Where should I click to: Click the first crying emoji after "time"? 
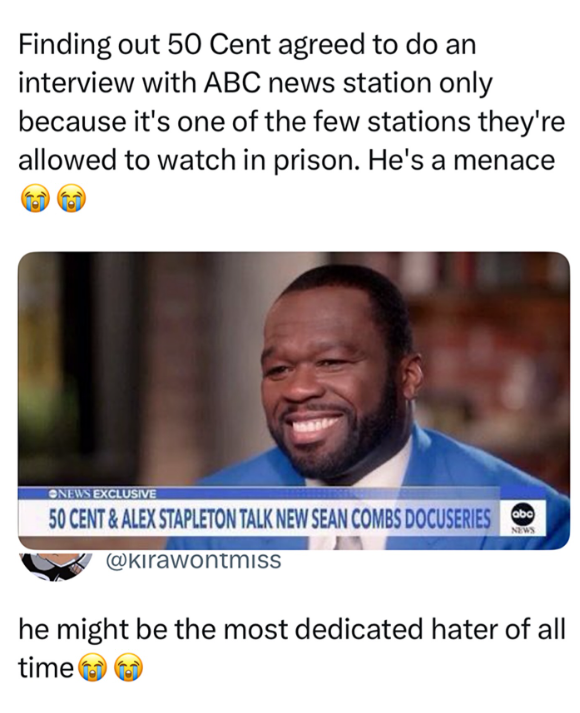(93, 668)
